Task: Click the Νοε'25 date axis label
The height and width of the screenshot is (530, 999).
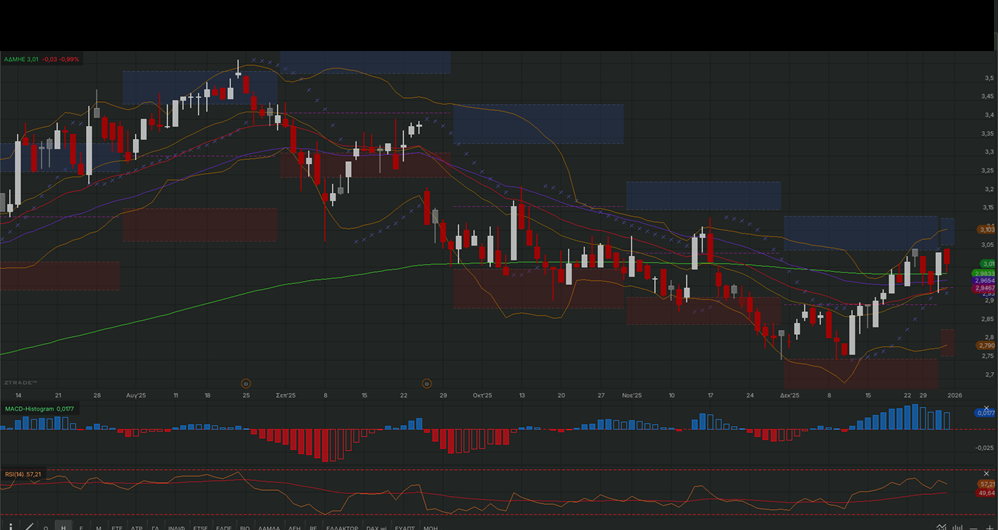Action: [631, 396]
